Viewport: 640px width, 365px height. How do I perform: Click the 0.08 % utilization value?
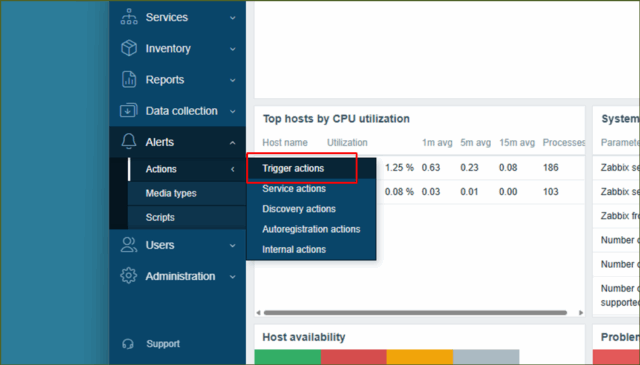[x=399, y=191]
